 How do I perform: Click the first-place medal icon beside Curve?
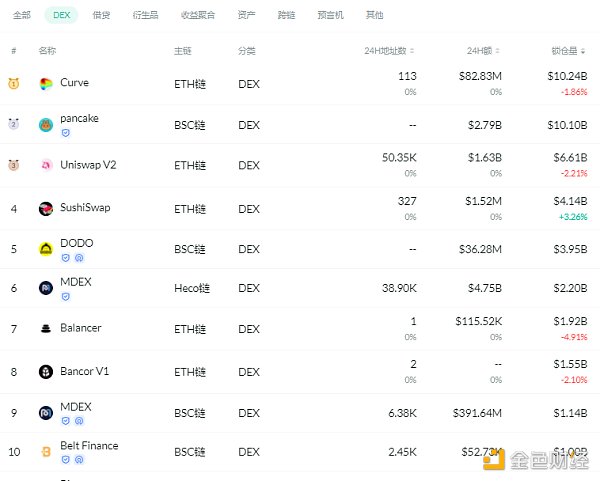click(x=14, y=84)
